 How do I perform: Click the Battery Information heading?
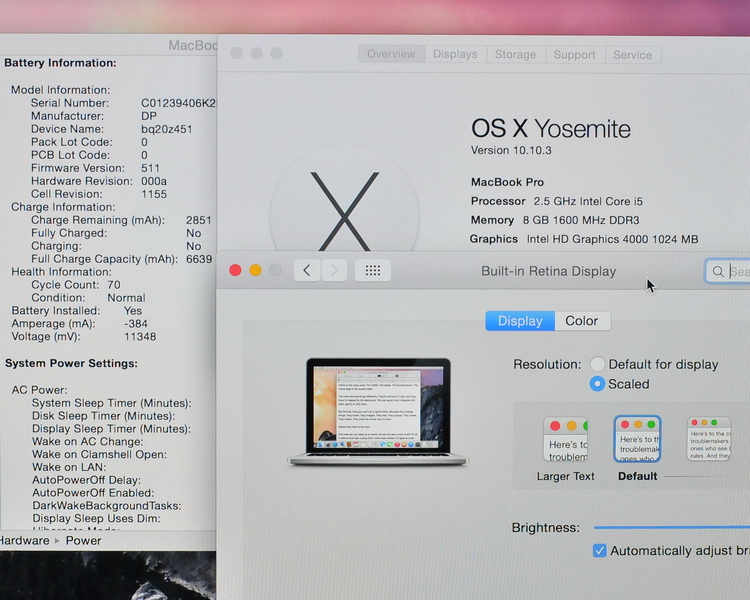point(60,63)
